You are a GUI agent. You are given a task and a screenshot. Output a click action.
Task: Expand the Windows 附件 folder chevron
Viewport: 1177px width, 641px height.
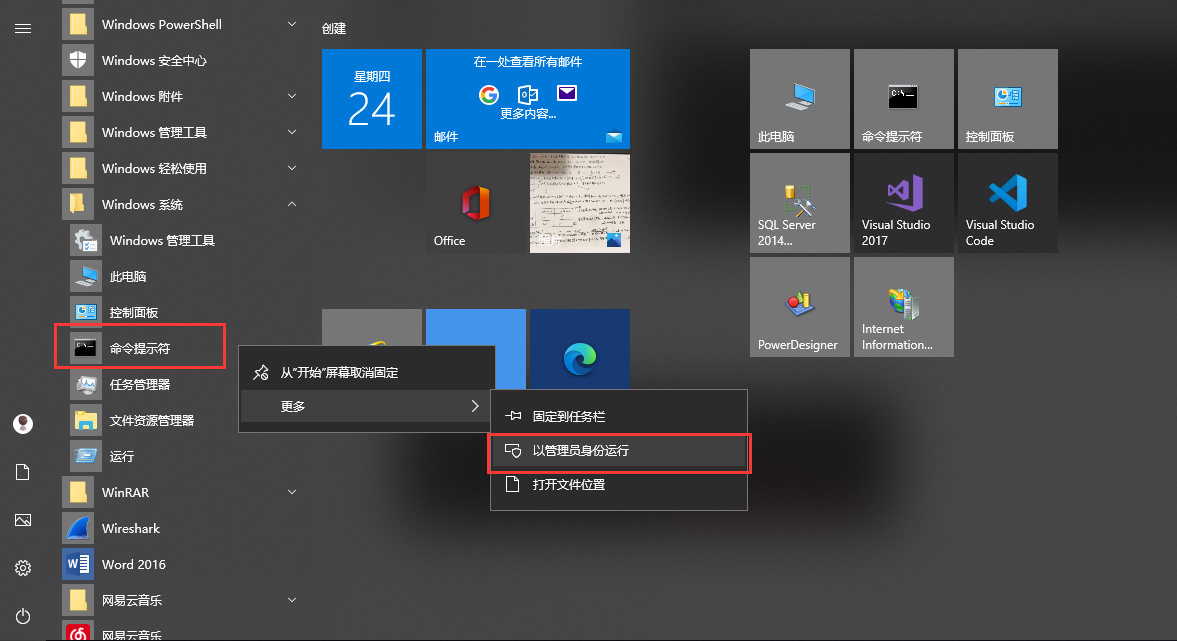point(292,96)
